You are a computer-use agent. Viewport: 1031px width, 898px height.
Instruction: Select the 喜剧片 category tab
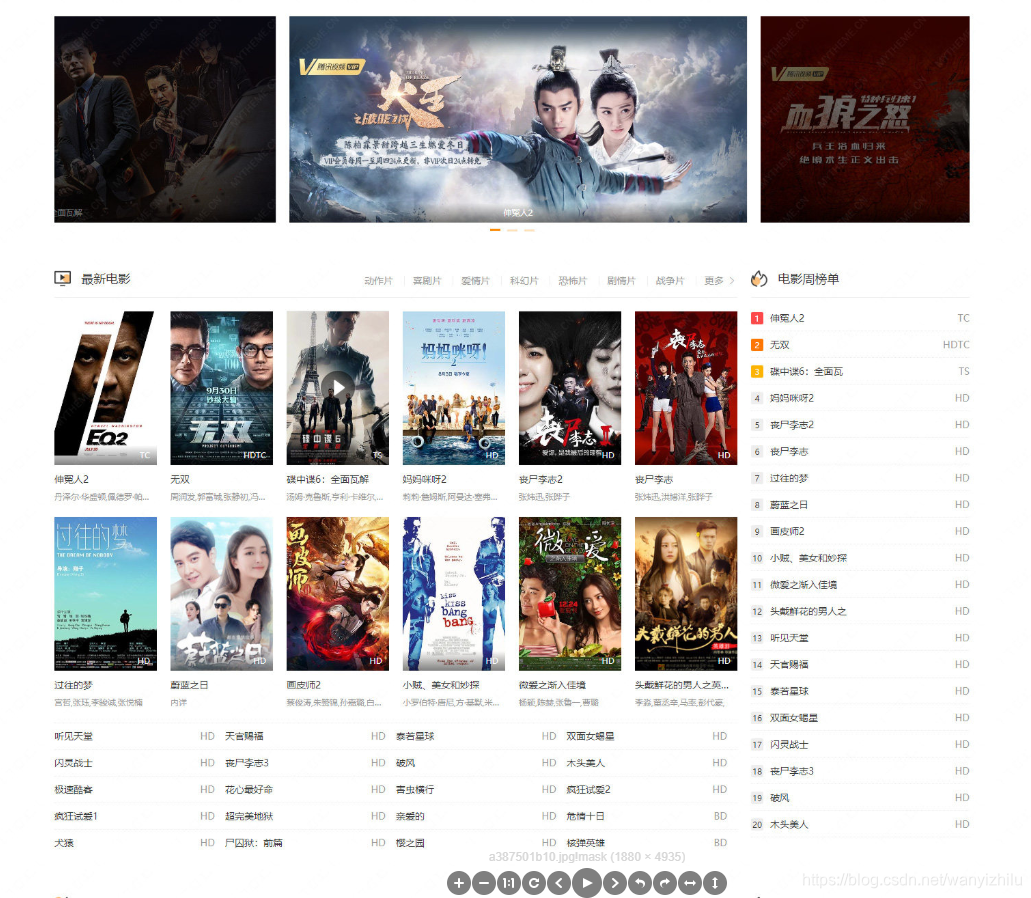427,281
